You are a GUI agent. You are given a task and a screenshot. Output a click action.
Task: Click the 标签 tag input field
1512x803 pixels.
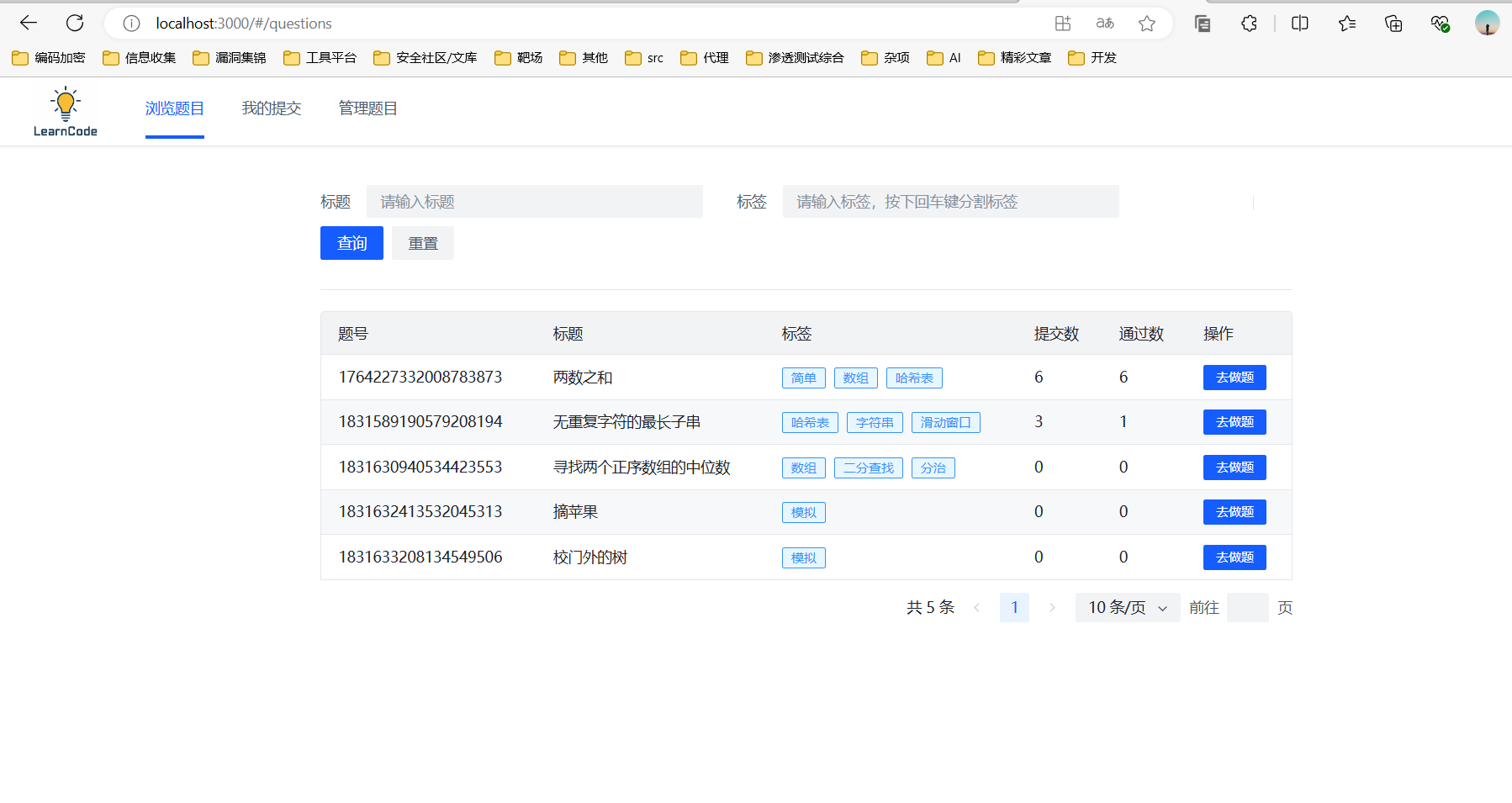(950, 202)
